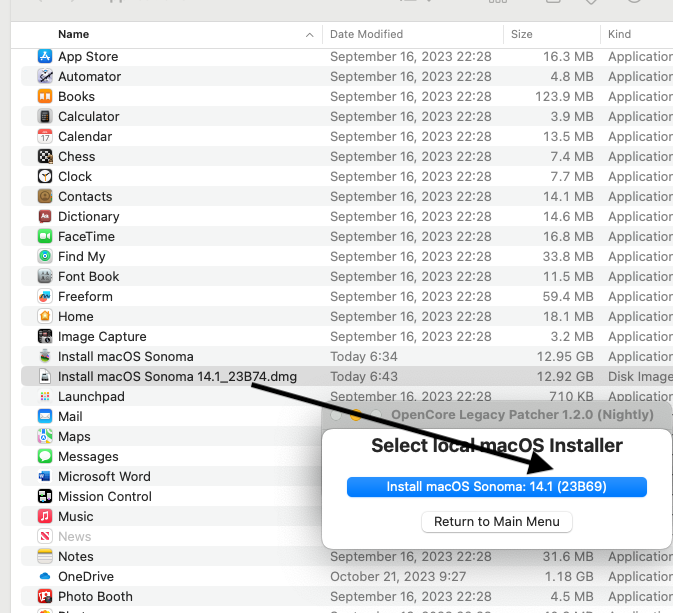The height and width of the screenshot is (613, 673).
Task: Select the 'Microsoft Word' row name
Action: (104, 476)
